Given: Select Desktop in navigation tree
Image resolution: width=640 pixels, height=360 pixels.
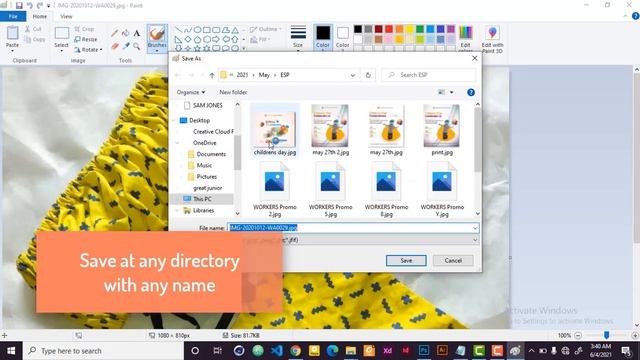Looking at the screenshot, I should tap(199, 120).
